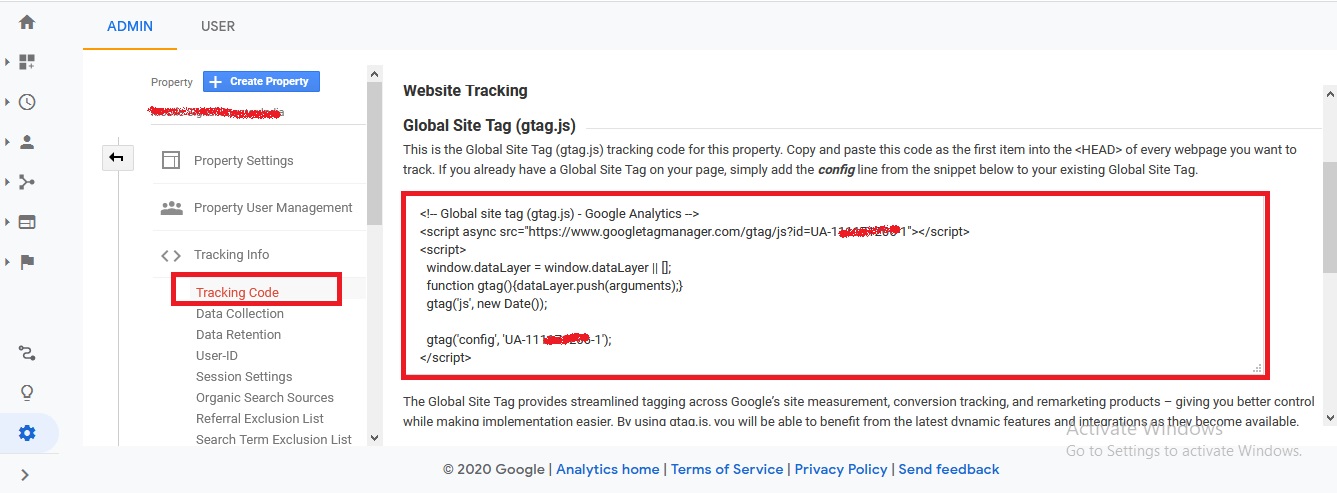Click the function gtag() code line
Image resolution: width=1337 pixels, height=493 pixels.
pos(554,285)
